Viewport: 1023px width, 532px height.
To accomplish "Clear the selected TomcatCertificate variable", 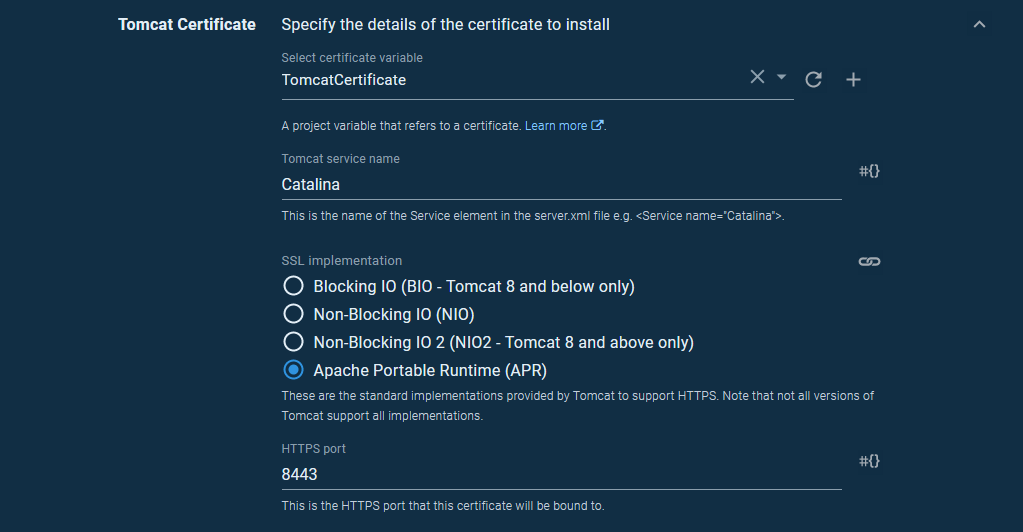I will (x=757, y=78).
